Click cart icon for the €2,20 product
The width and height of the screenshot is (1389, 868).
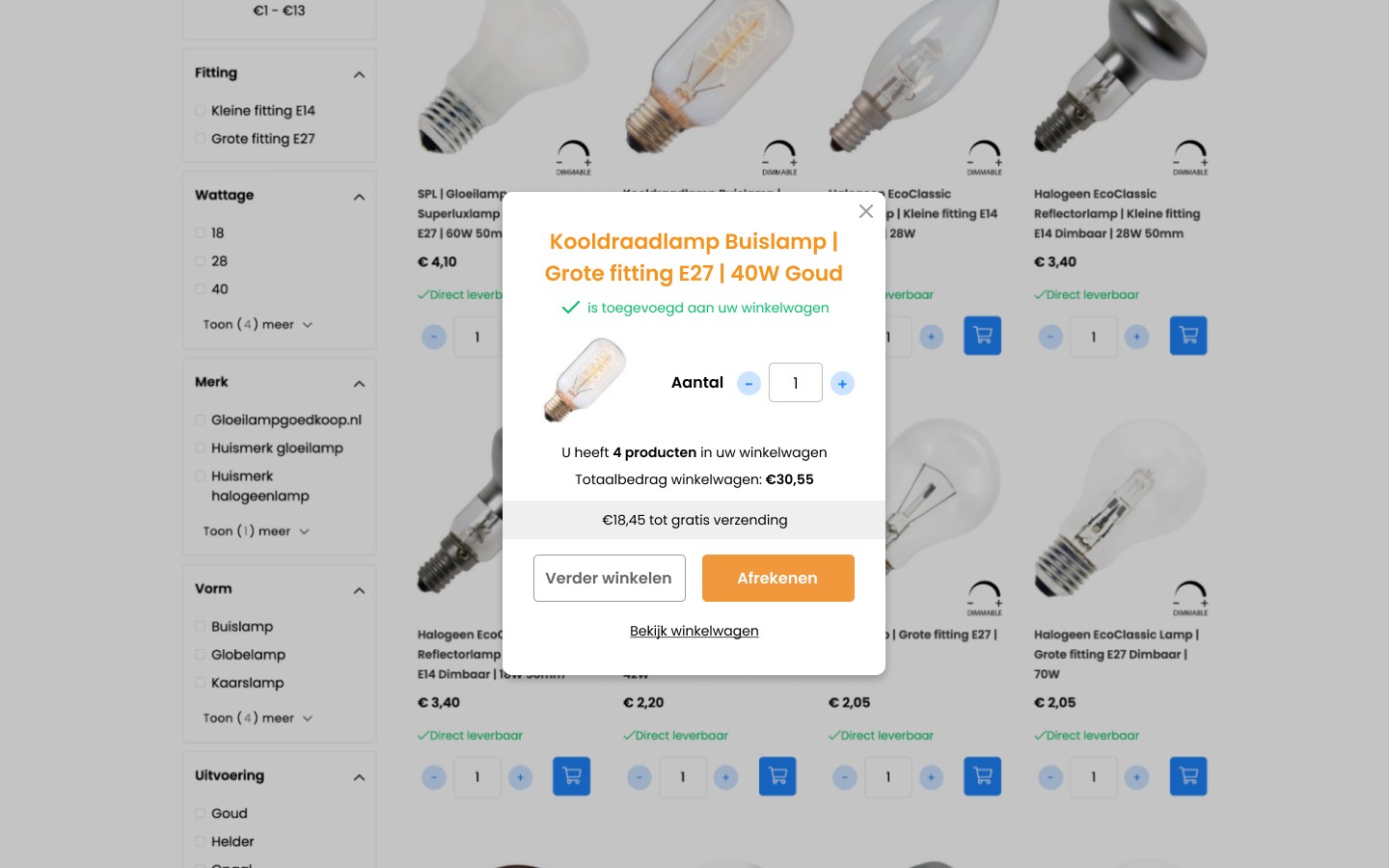777,776
